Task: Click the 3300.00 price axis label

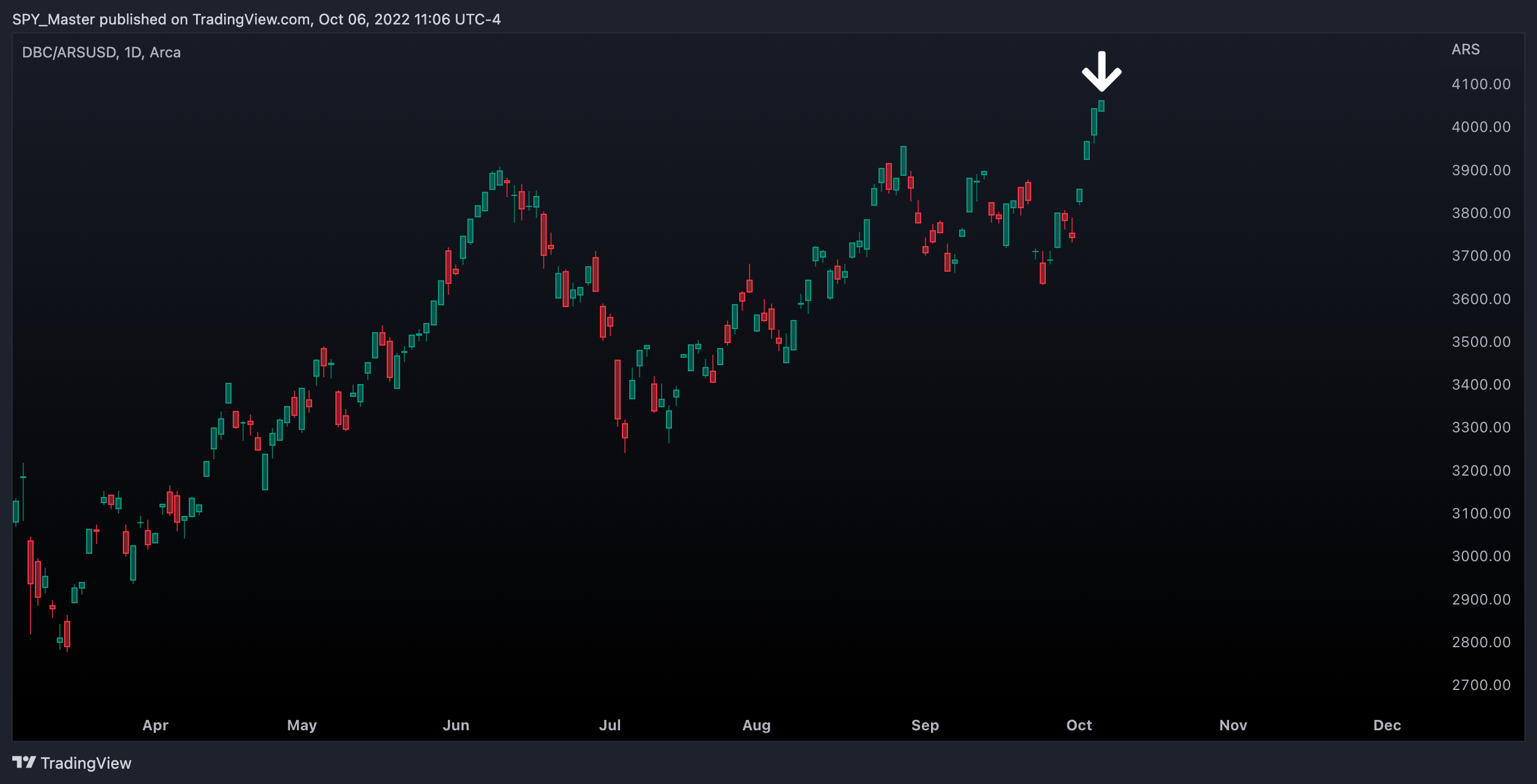Action: pos(1481,427)
